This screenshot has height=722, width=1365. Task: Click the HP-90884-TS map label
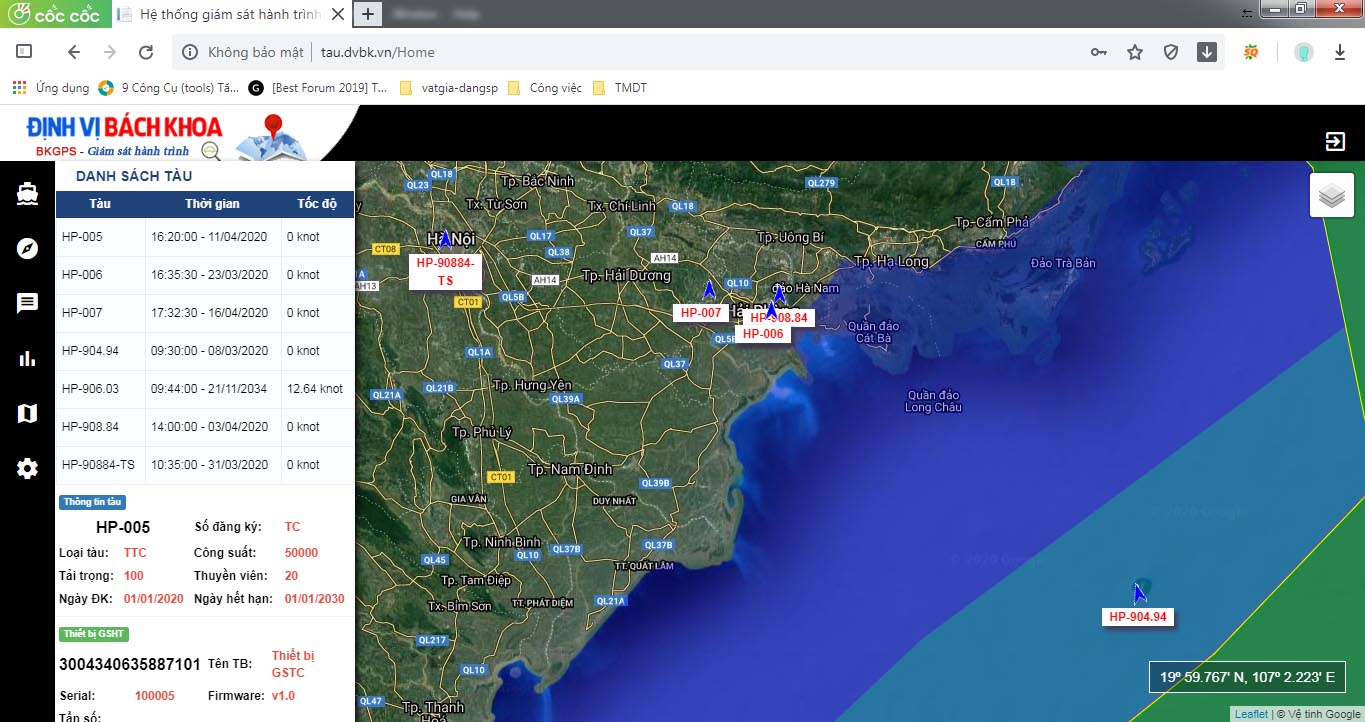[x=445, y=271]
